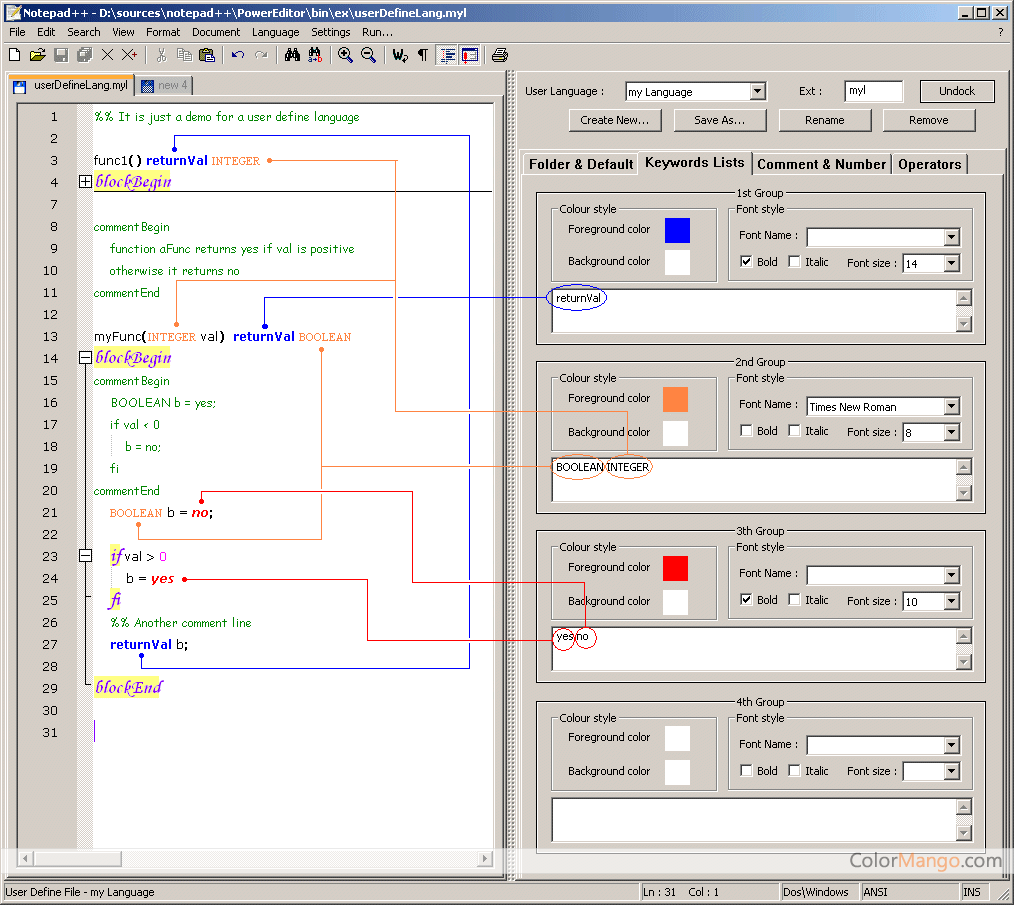
Task: Click the Find binoculars icon
Action: pos(292,55)
